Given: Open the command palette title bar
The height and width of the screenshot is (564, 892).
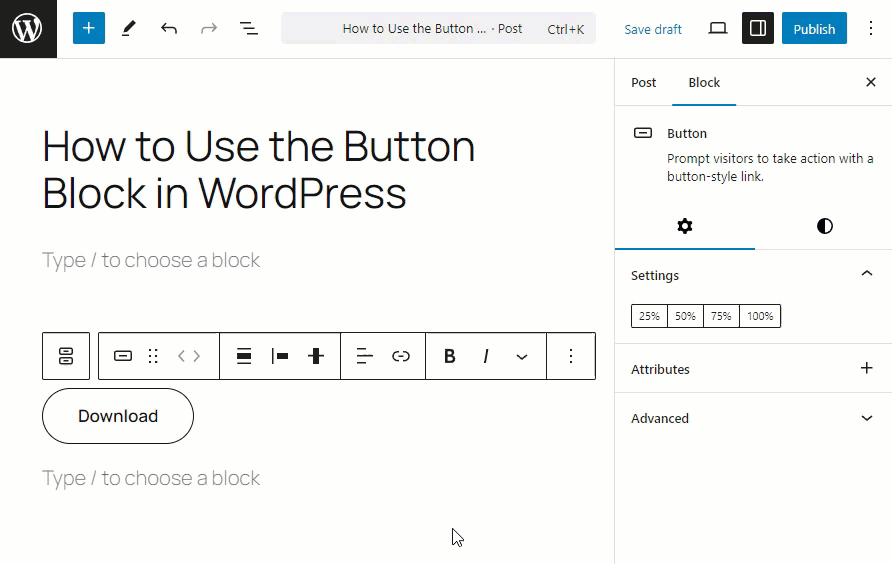Looking at the screenshot, I should pyautogui.click(x=438, y=28).
